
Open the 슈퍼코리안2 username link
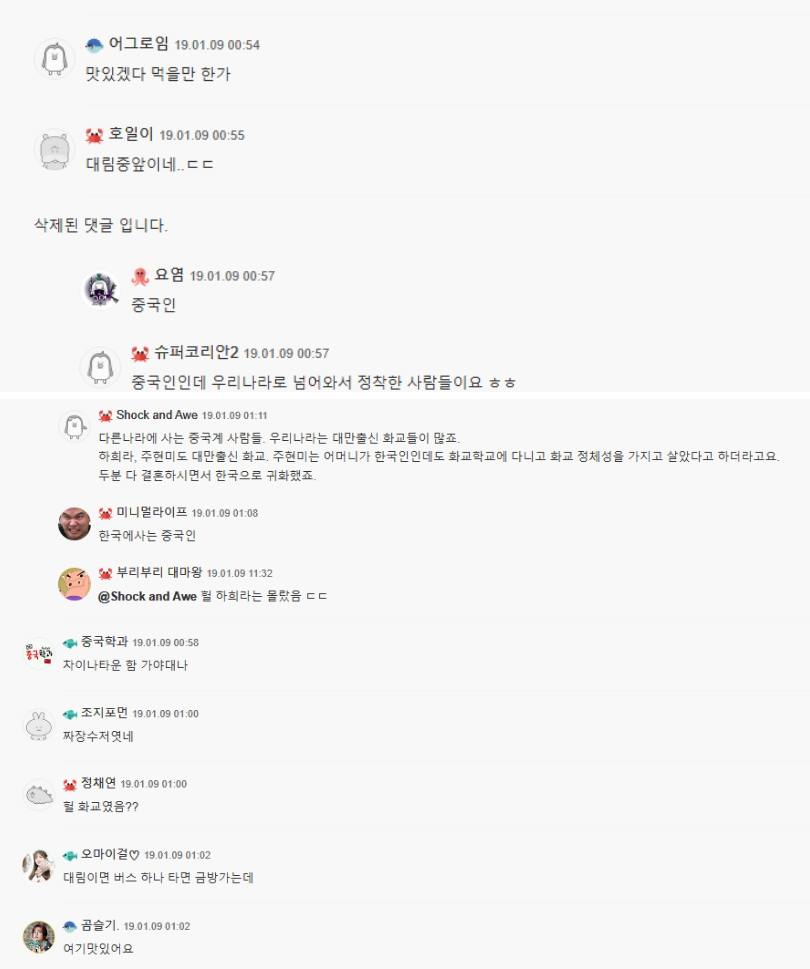click(x=196, y=352)
